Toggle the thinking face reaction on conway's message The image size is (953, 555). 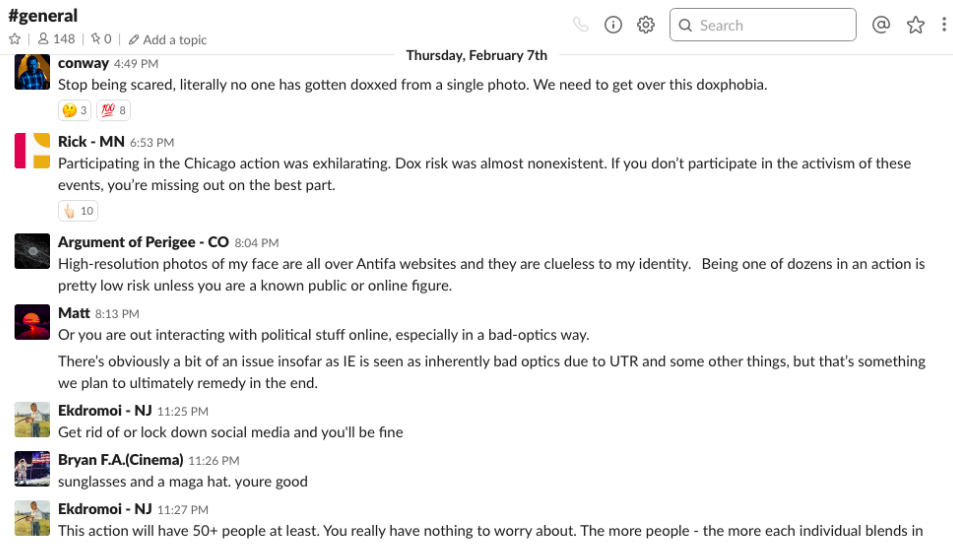[x=75, y=110]
